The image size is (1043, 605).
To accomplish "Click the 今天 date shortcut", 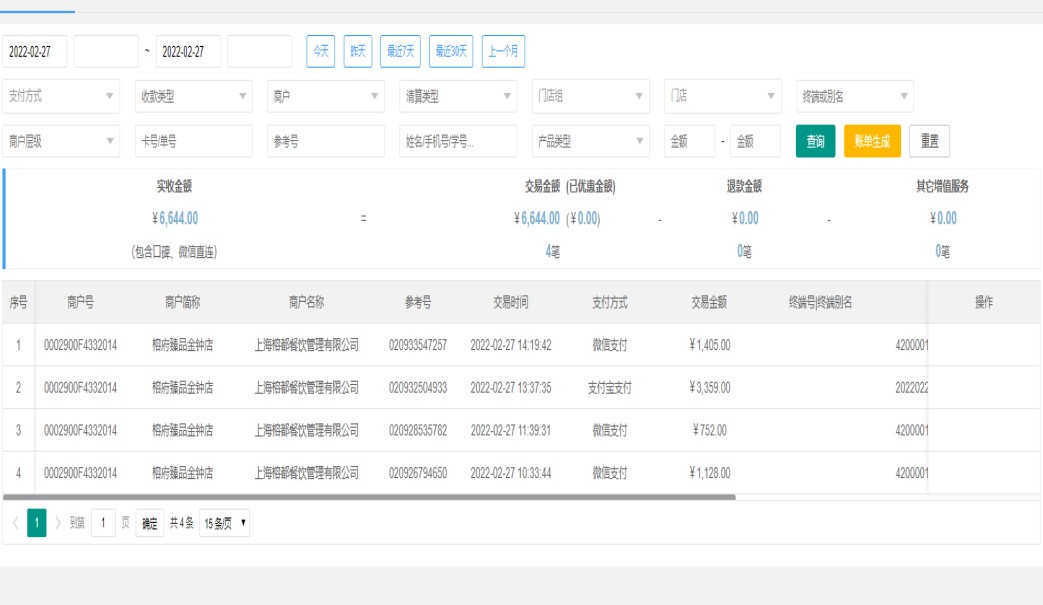I will (x=320, y=51).
